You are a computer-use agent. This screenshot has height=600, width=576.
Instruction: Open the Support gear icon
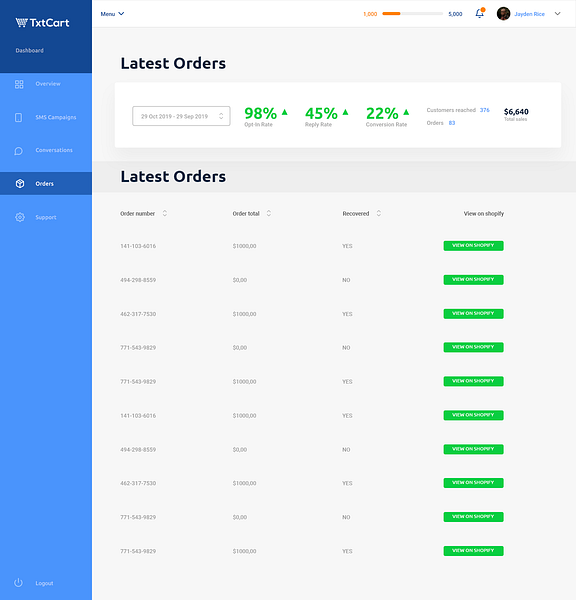pos(20,217)
